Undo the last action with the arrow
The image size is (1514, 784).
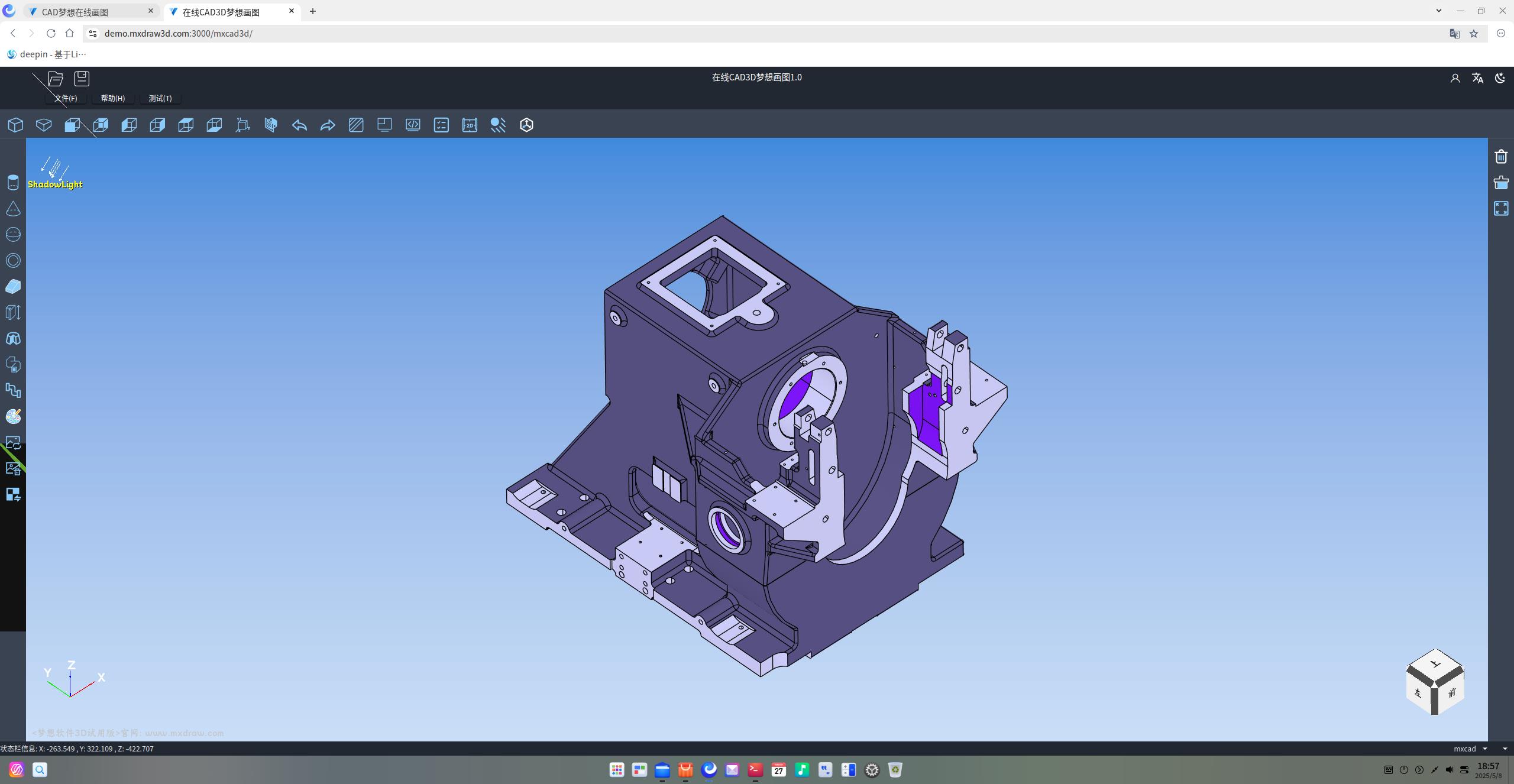pos(299,125)
